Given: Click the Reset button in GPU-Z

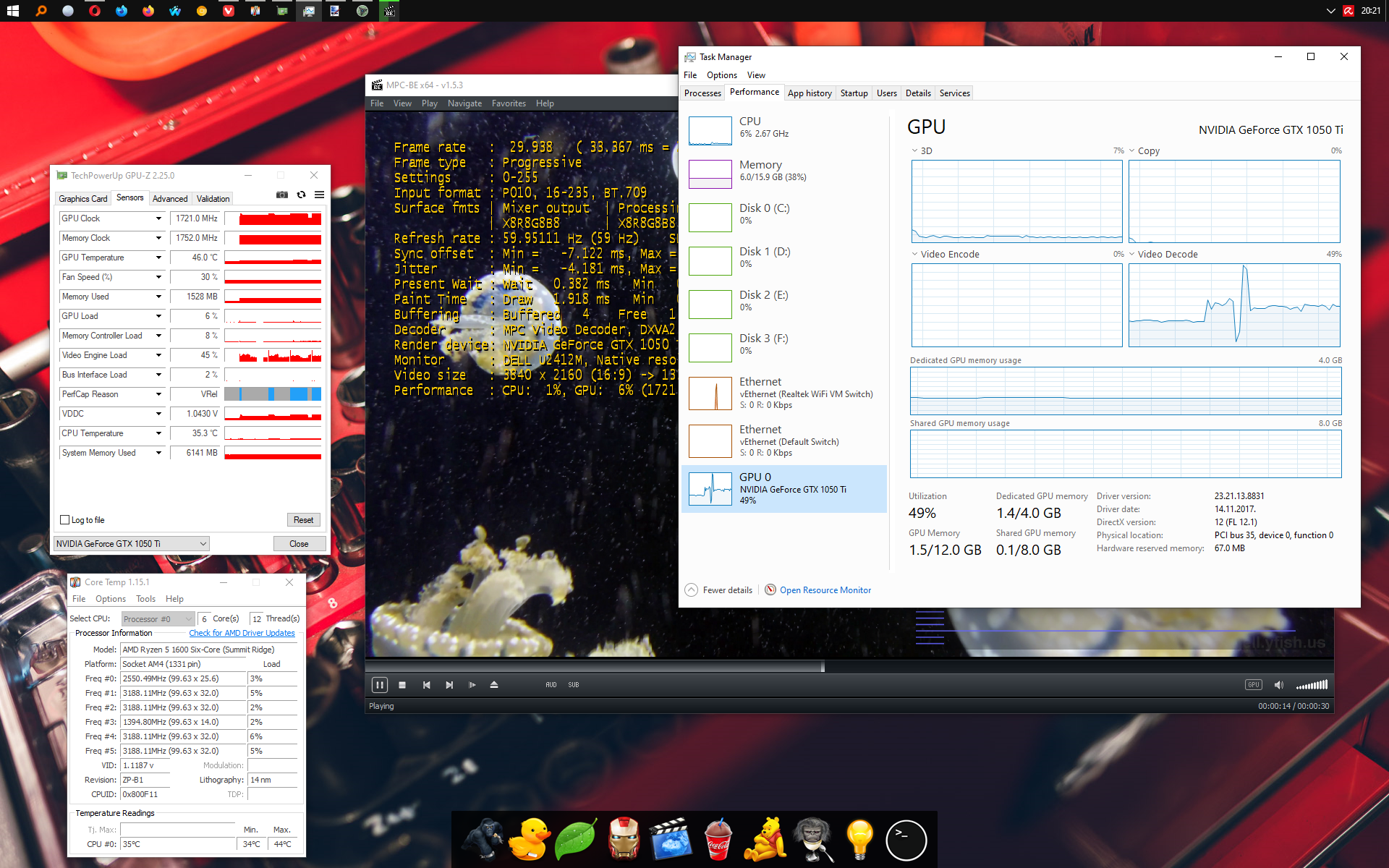Looking at the screenshot, I should click(304, 520).
